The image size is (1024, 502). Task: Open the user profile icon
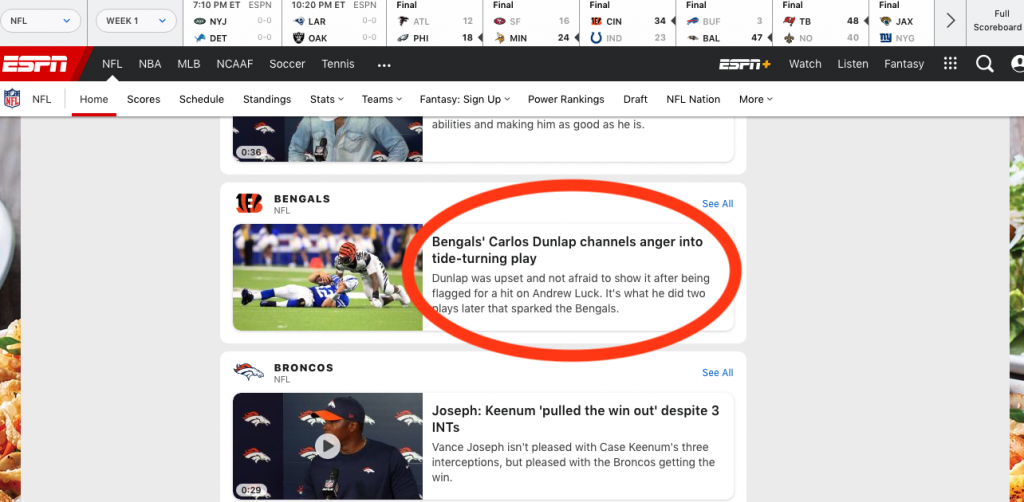pyautogui.click(x=1017, y=64)
